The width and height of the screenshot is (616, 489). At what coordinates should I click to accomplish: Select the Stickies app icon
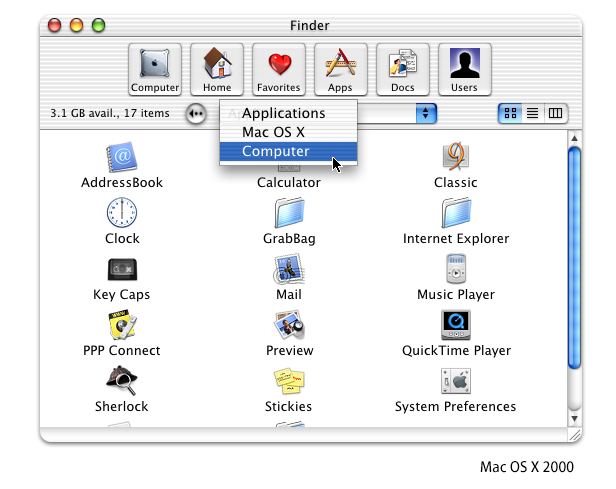[x=289, y=381]
